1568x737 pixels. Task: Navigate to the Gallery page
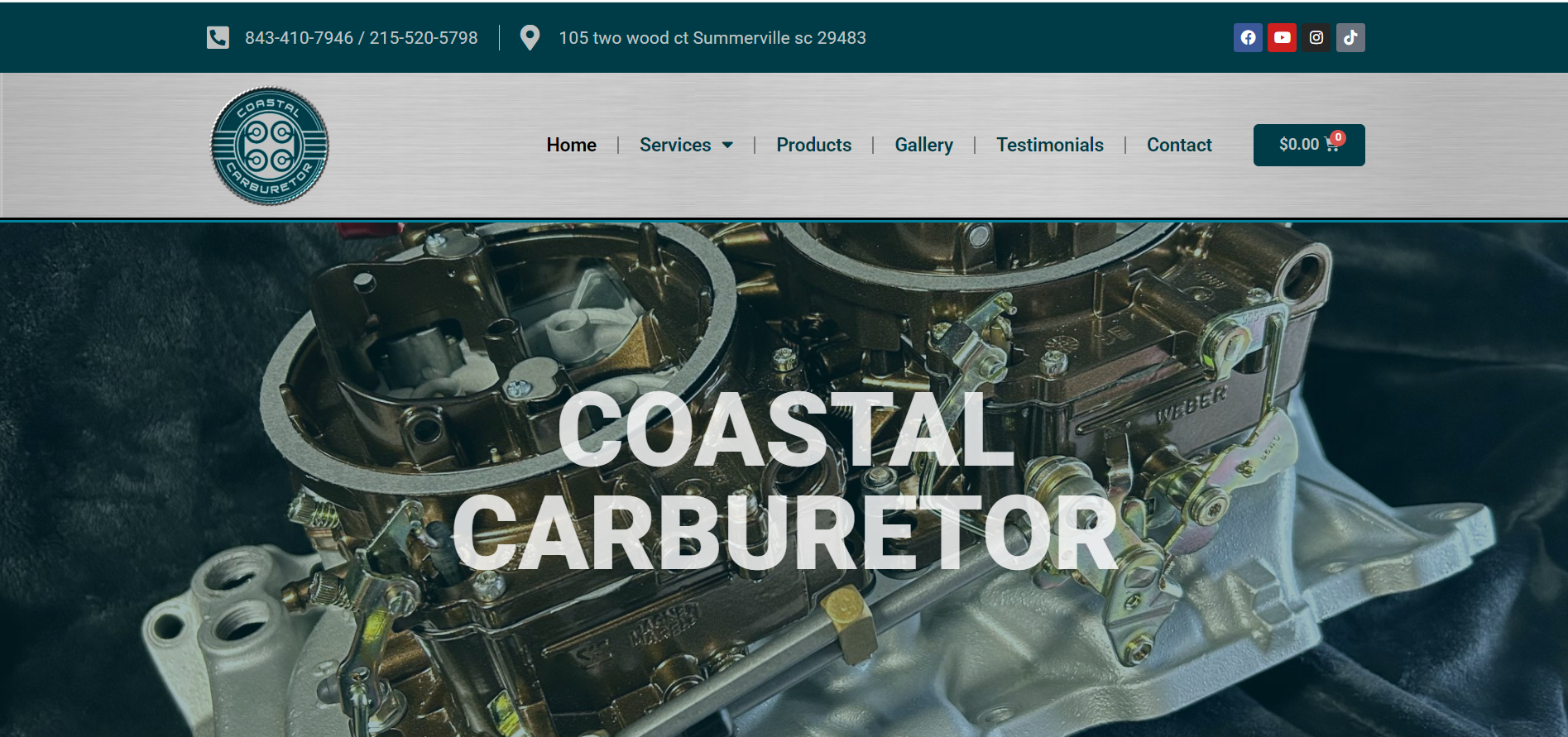pyautogui.click(x=923, y=145)
